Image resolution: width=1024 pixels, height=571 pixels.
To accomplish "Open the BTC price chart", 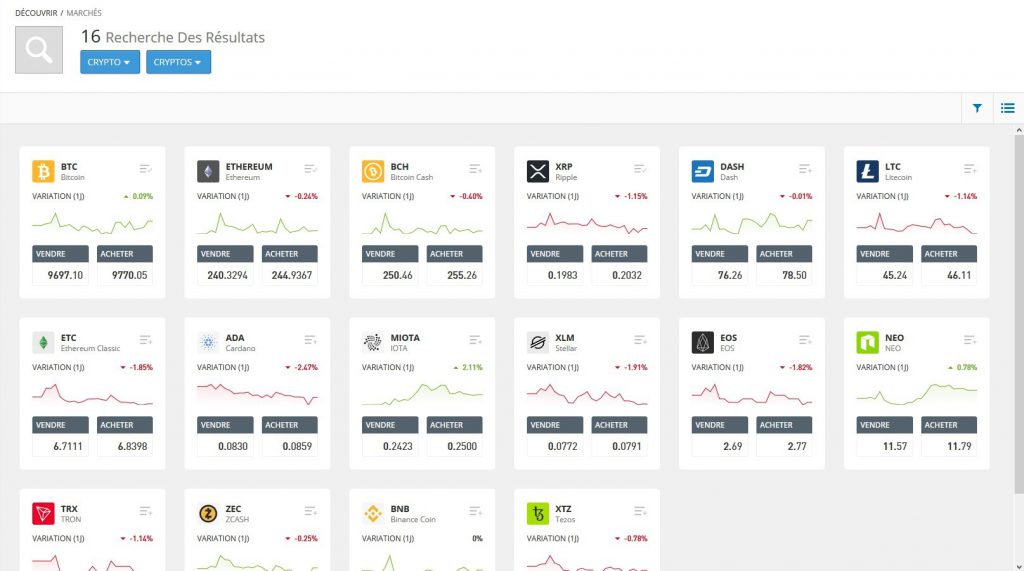I will [x=92, y=224].
